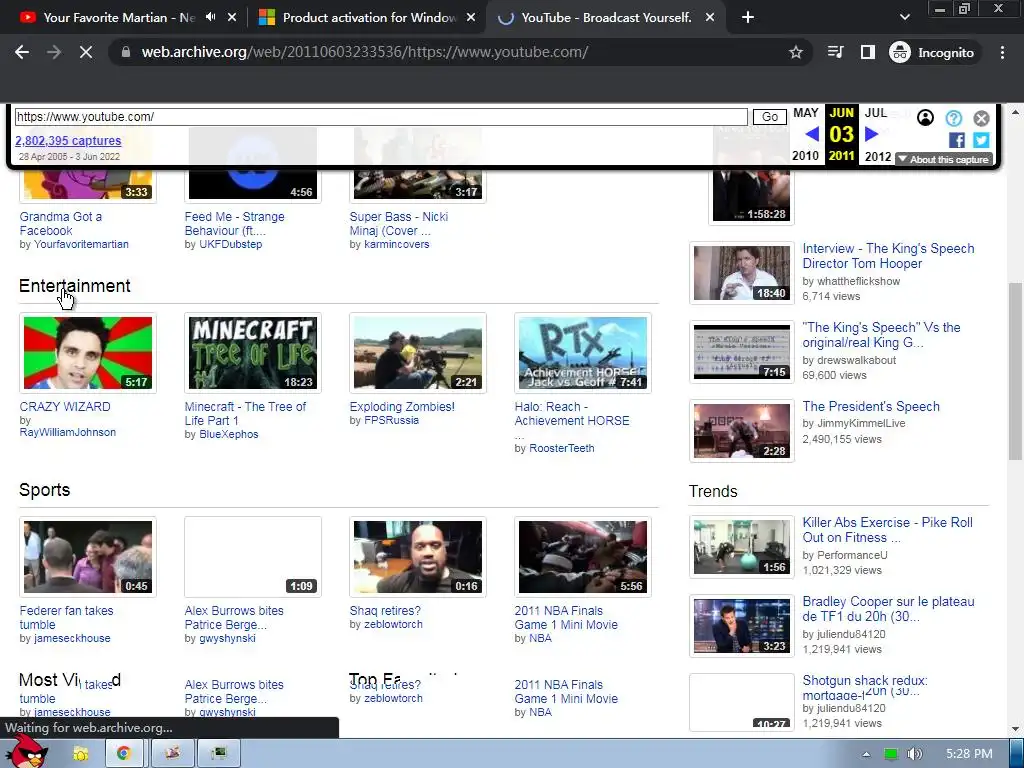1024x768 pixels.
Task: Click the Entertainment category heading
Action: (74, 286)
